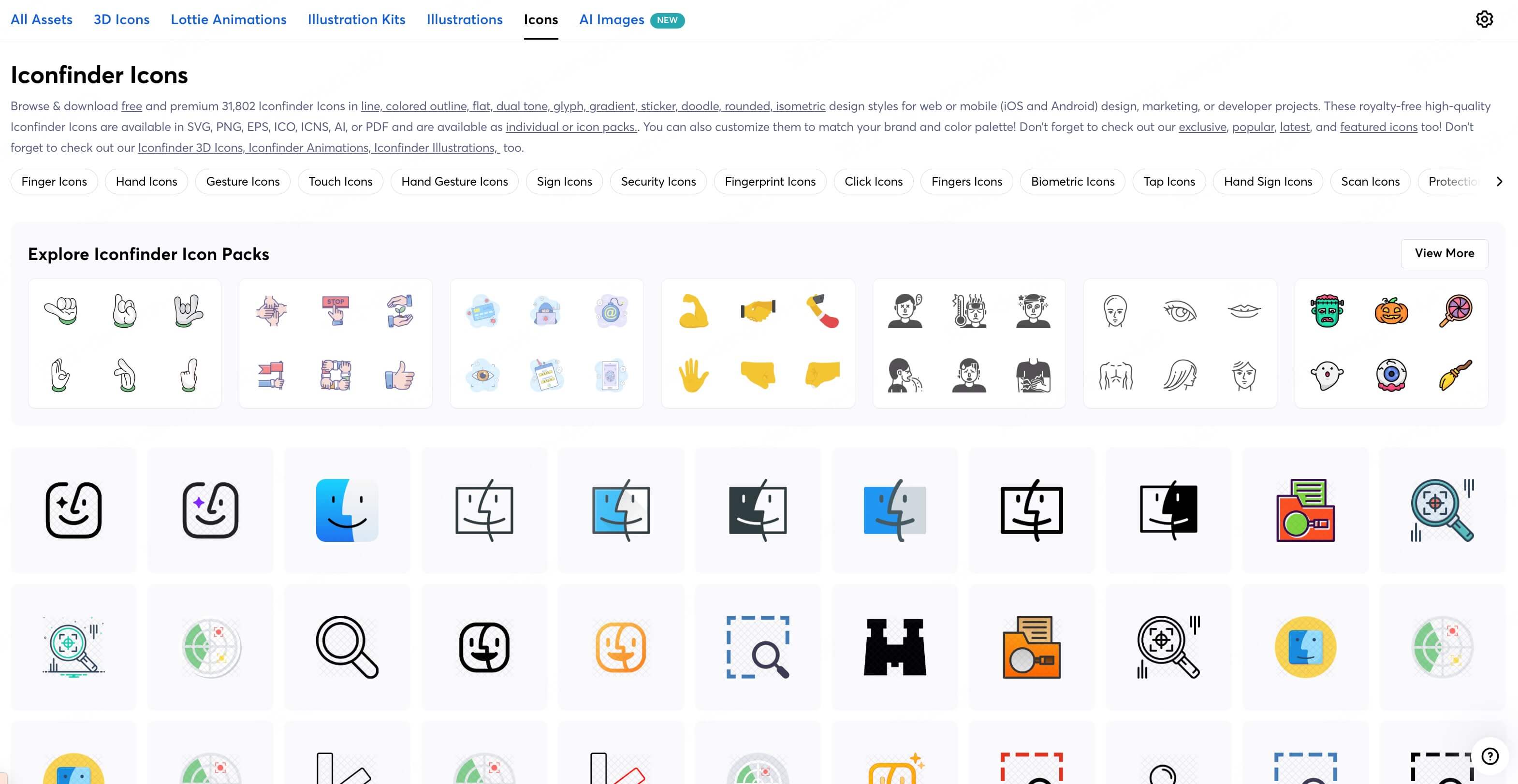Filter by Fingers Icons tag
Image resolution: width=1518 pixels, height=784 pixels.
(x=966, y=181)
